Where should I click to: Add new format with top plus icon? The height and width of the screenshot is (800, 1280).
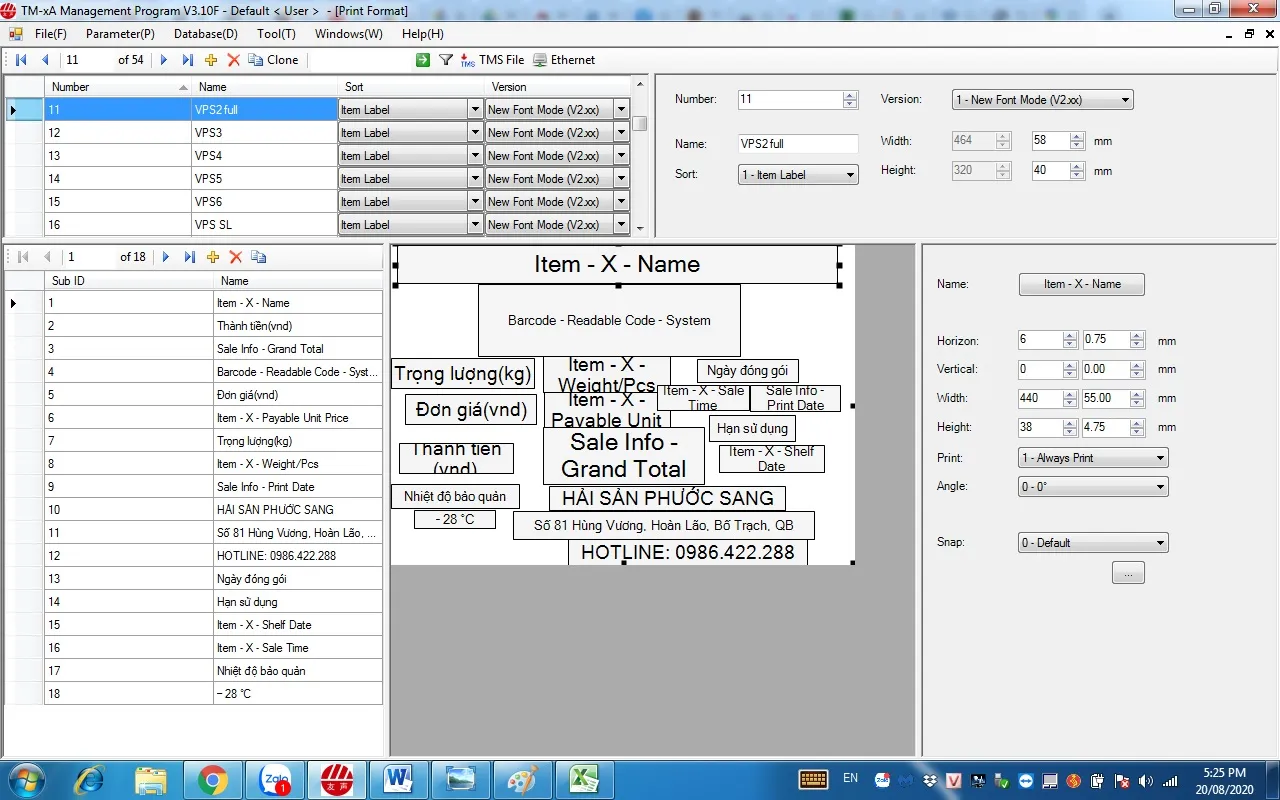(211, 60)
